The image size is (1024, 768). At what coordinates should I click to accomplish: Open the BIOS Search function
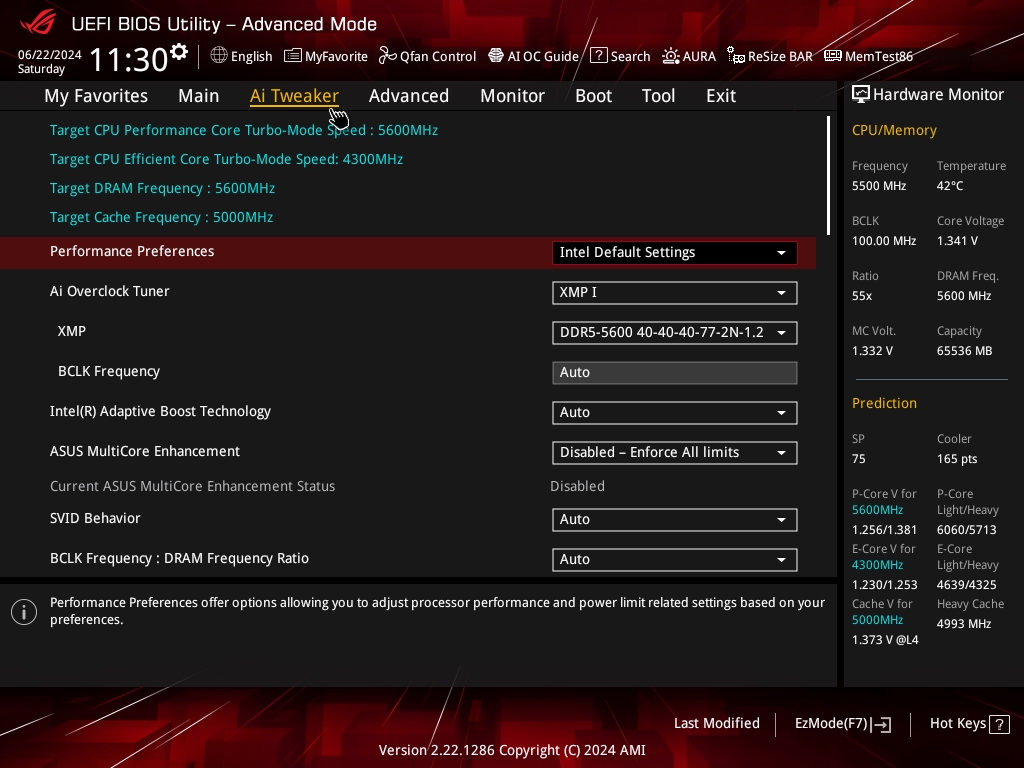620,56
